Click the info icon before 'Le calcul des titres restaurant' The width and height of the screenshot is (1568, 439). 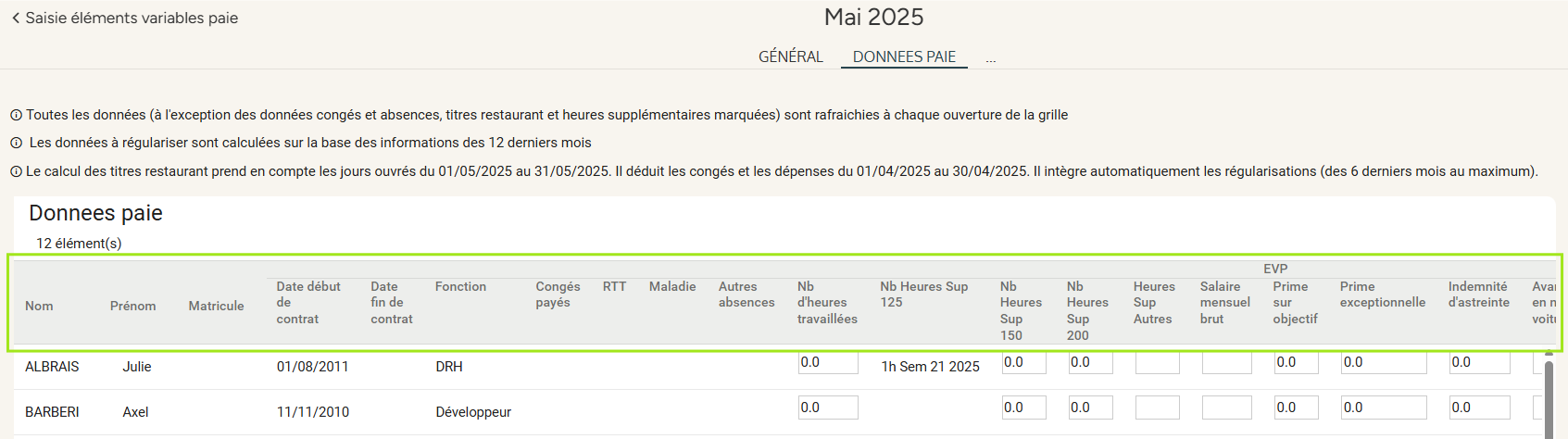coord(16,172)
